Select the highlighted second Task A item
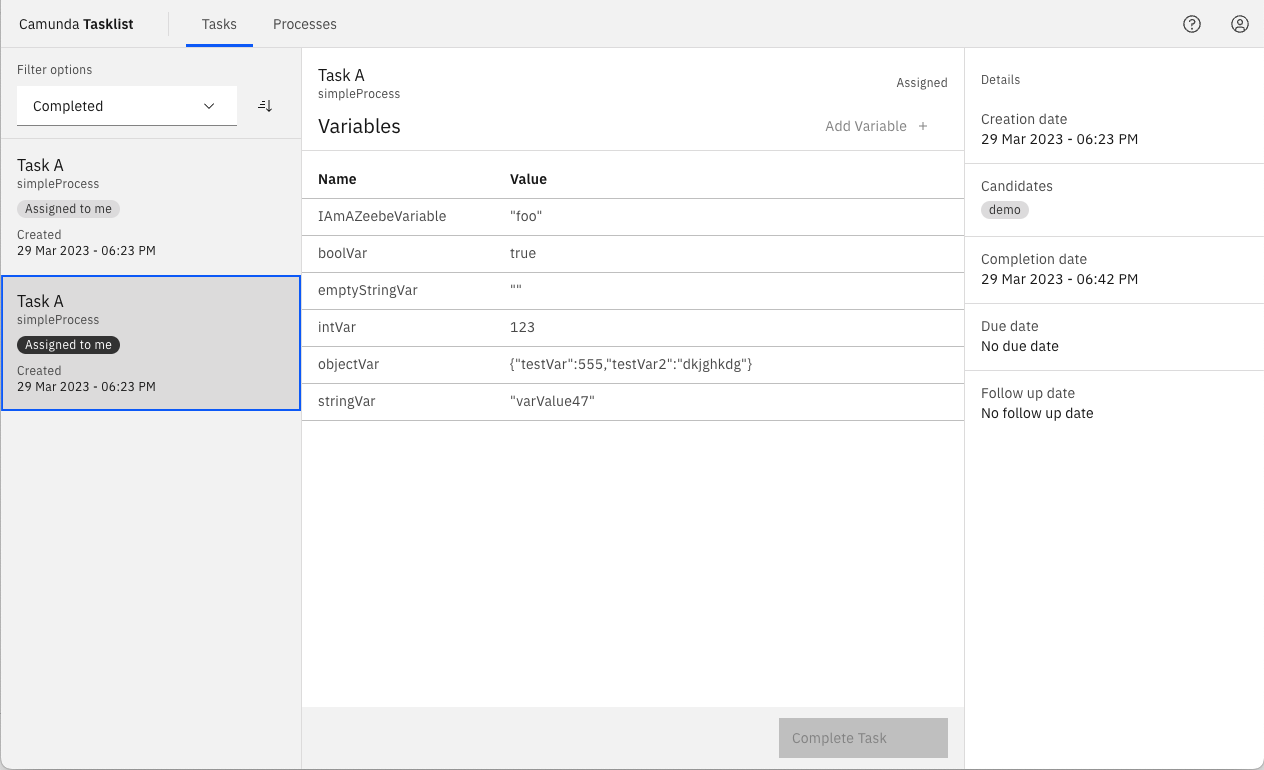 [150, 342]
